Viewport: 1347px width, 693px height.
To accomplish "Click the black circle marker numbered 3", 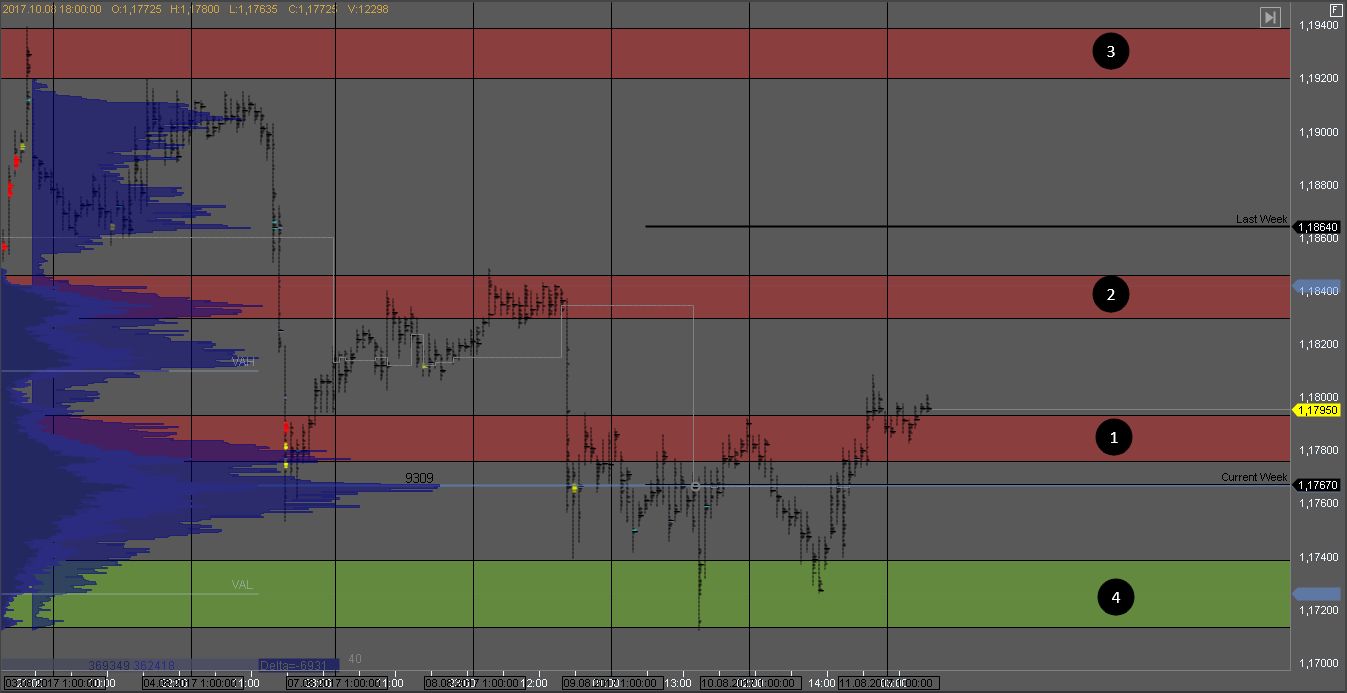I will click(1110, 52).
